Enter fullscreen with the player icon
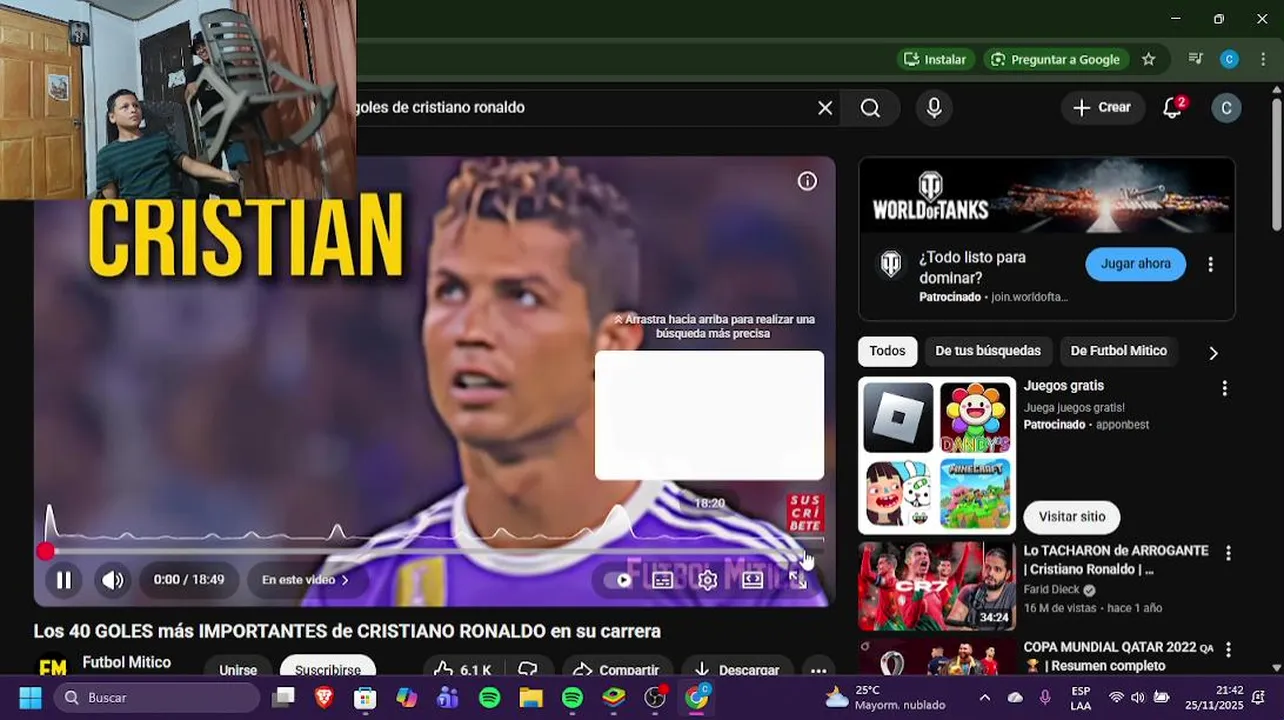The image size is (1284, 720). click(x=797, y=580)
